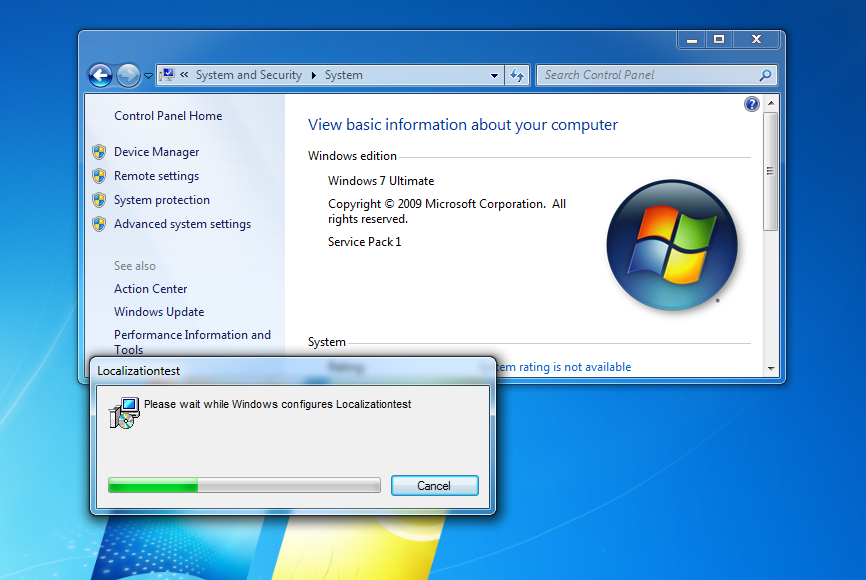Click the shield icon beside Remote settings
The height and width of the screenshot is (580, 866).
pos(99,176)
